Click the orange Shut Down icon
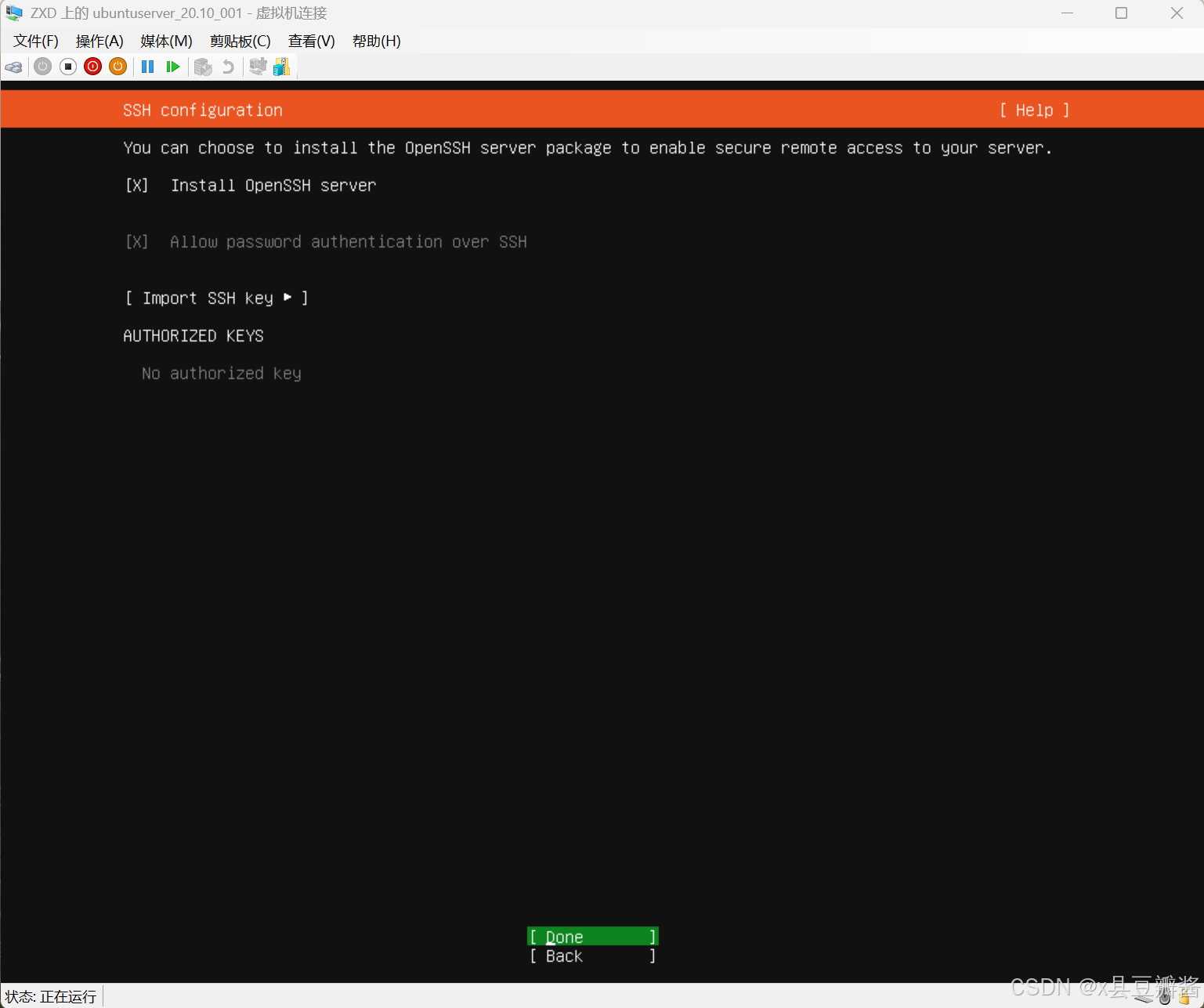This screenshot has height=1008, width=1204. (x=118, y=67)
